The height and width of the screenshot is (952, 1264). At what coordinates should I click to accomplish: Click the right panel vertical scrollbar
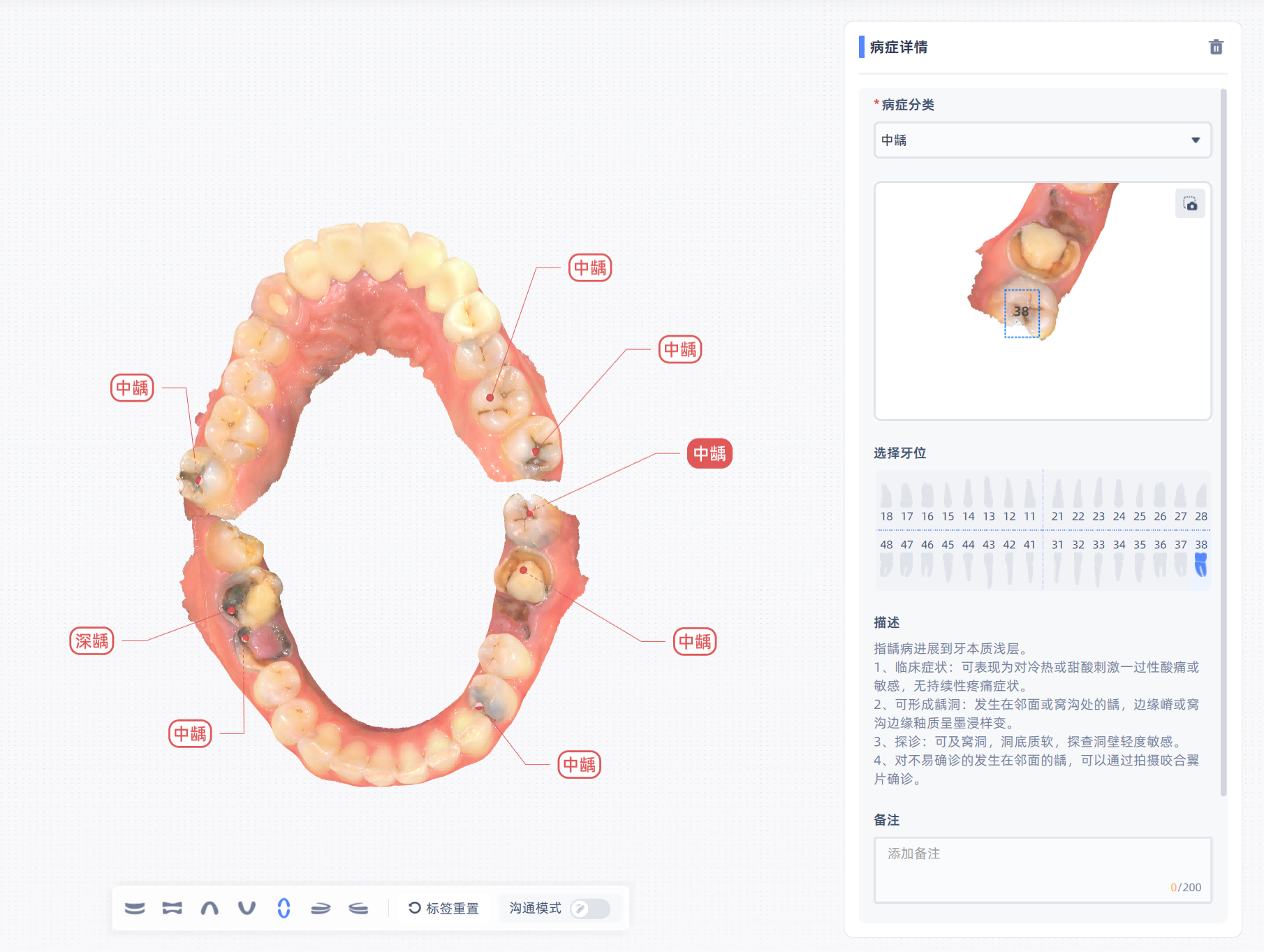click(x=1223, y=441)
